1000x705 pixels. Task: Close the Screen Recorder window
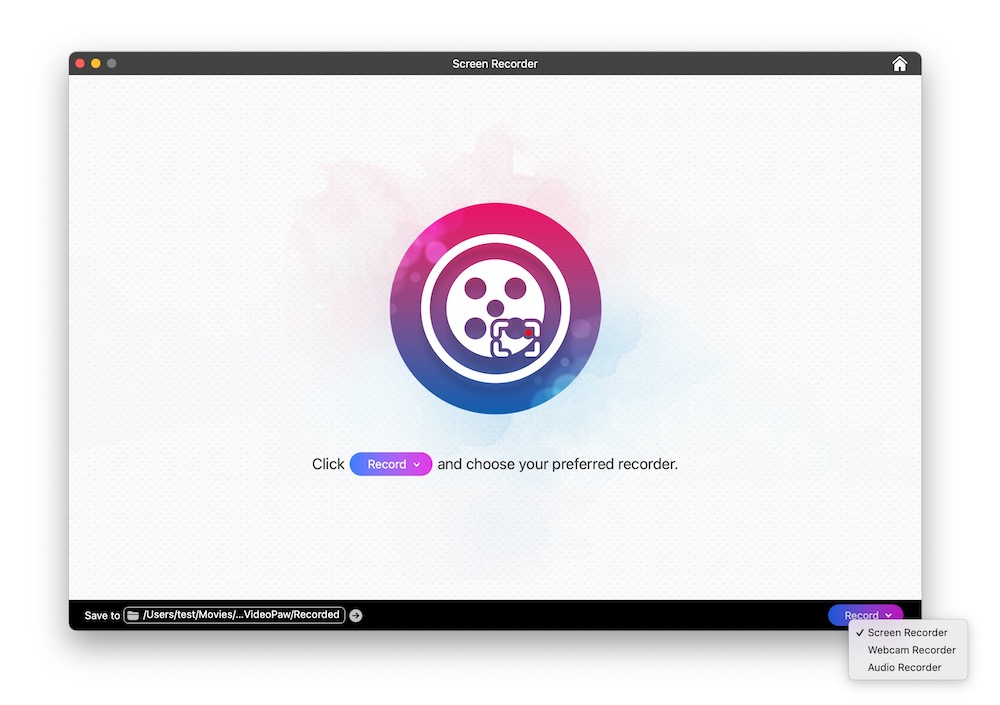tap(80, 64)
